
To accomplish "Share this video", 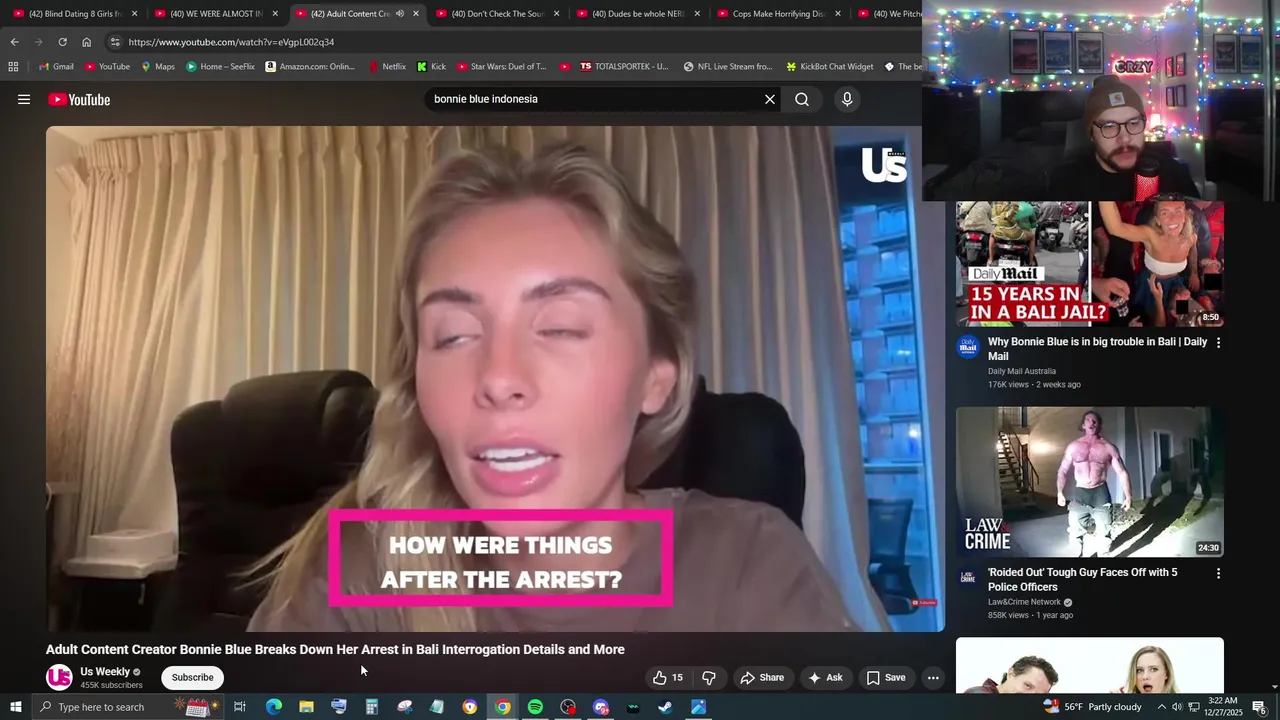I will [762, 677].
